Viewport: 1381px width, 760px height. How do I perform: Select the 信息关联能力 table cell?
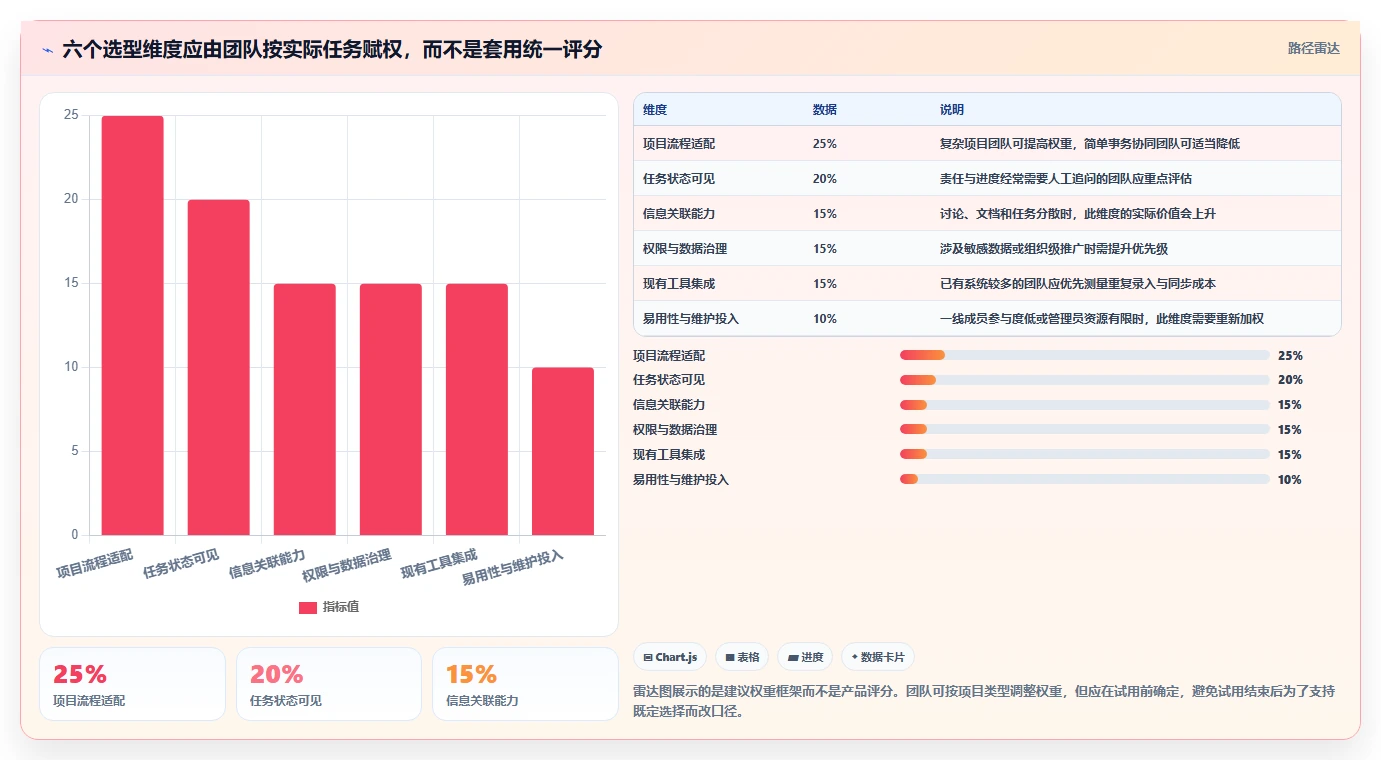point(679,214)
